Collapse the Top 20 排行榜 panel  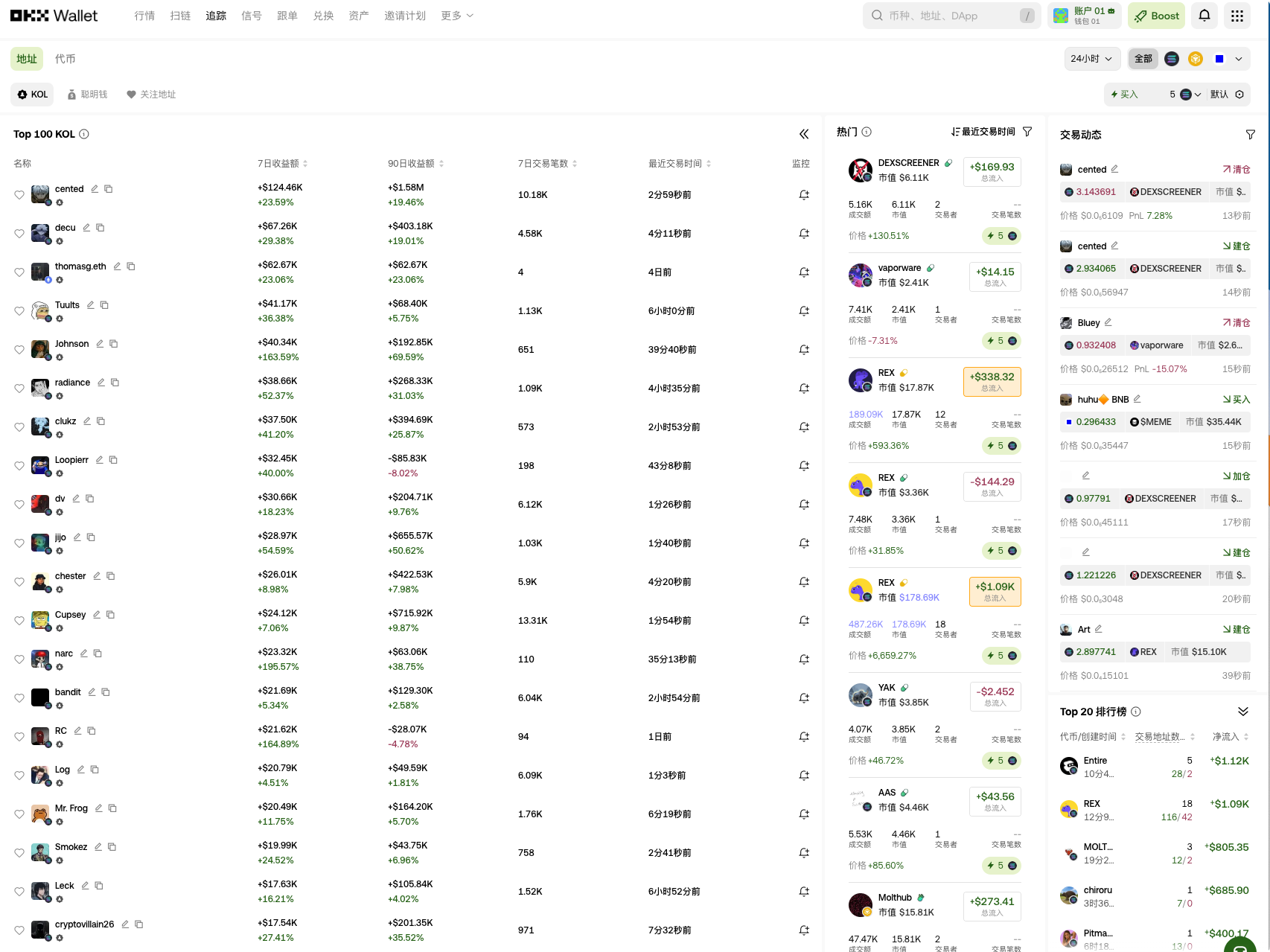[1243, 711]
